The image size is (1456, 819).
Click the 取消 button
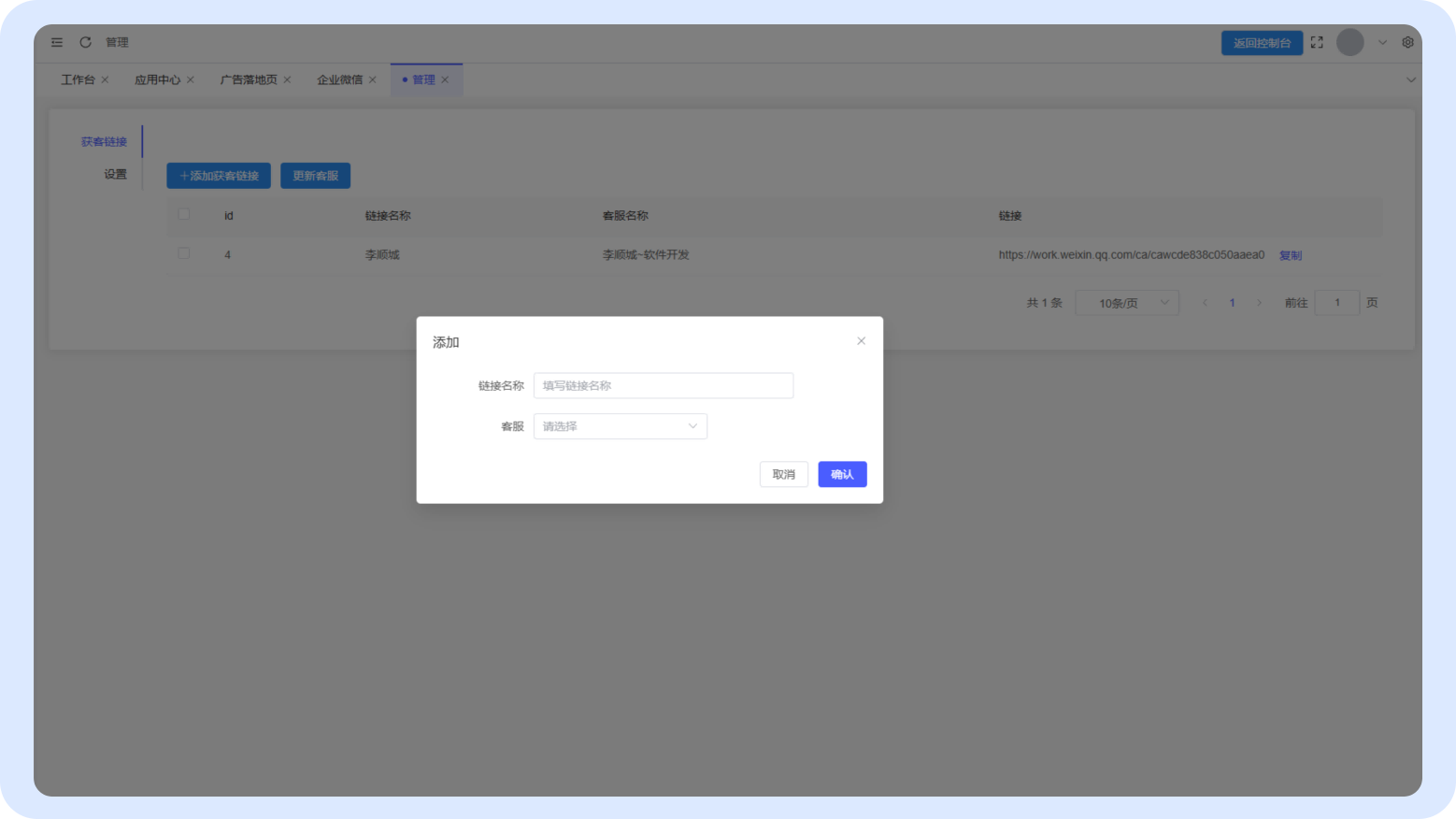click(783, 474)
